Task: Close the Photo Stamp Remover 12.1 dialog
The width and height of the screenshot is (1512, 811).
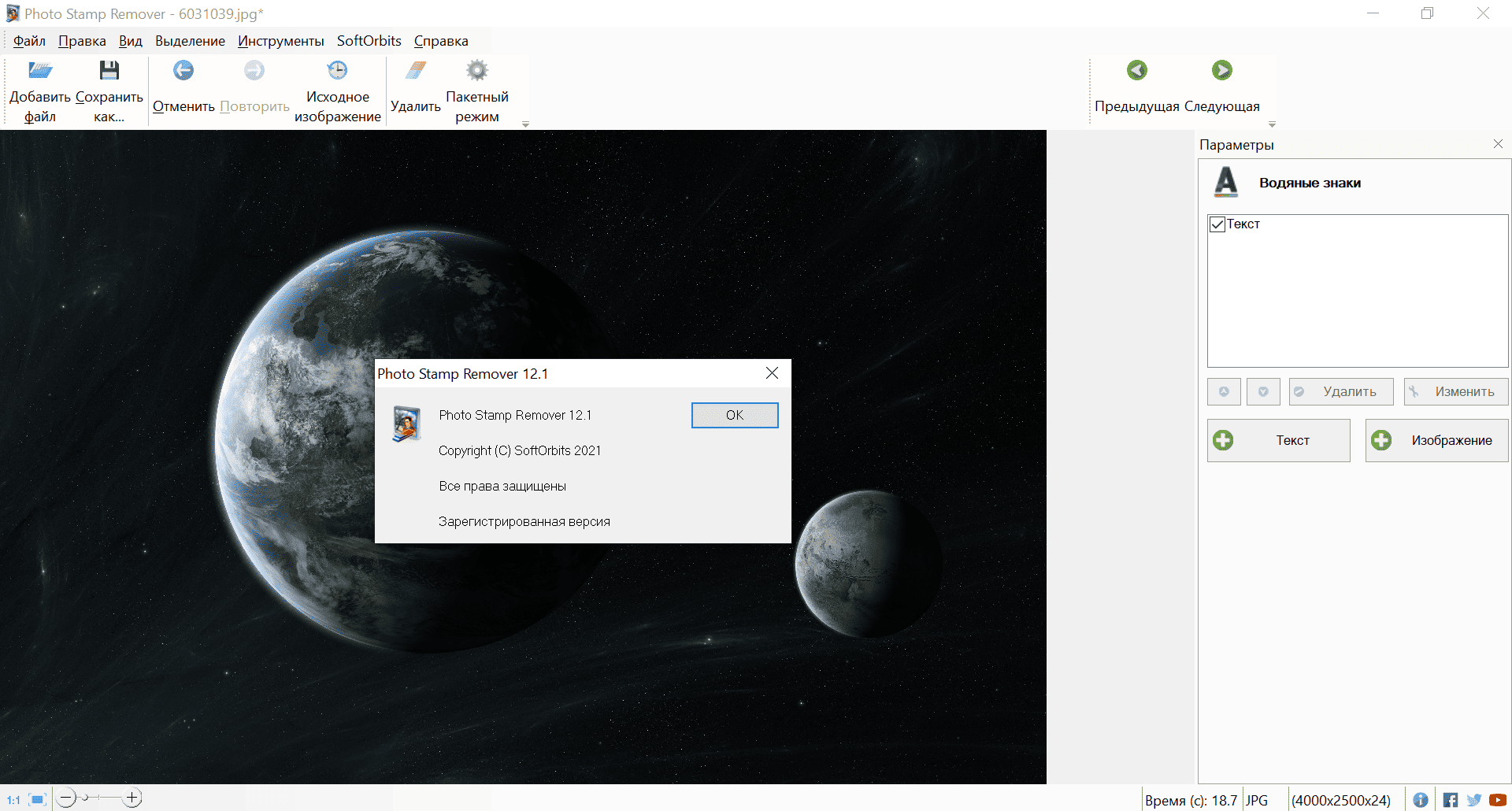Action: pos(773,373)
